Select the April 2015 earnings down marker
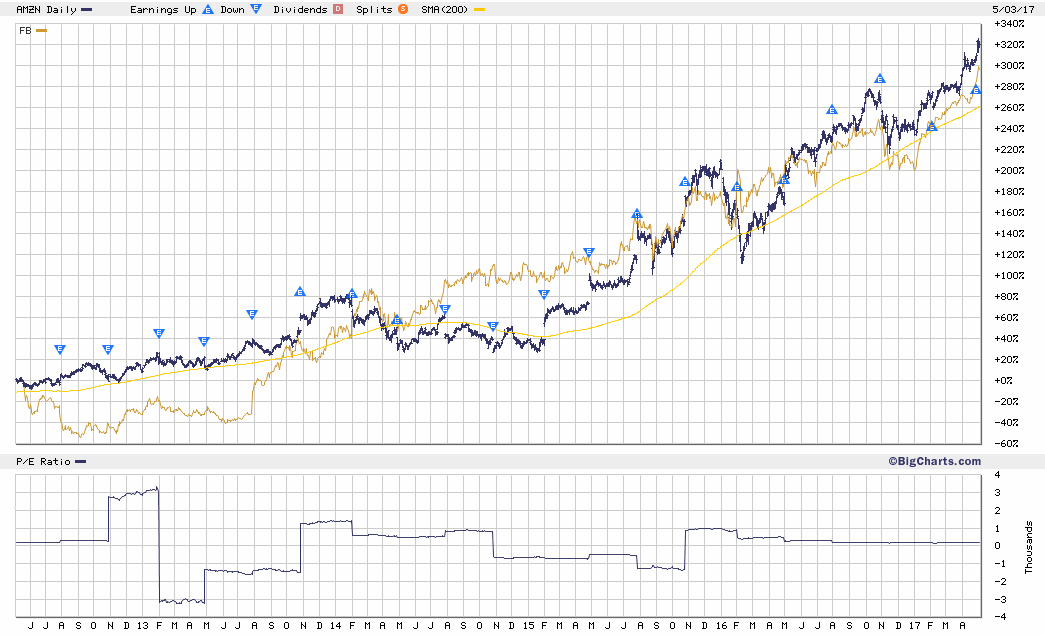 588,252
